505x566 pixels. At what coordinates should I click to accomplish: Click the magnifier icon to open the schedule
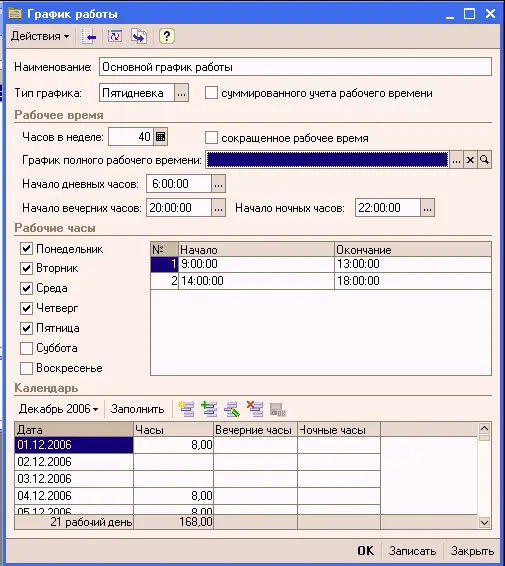[484, 160]
